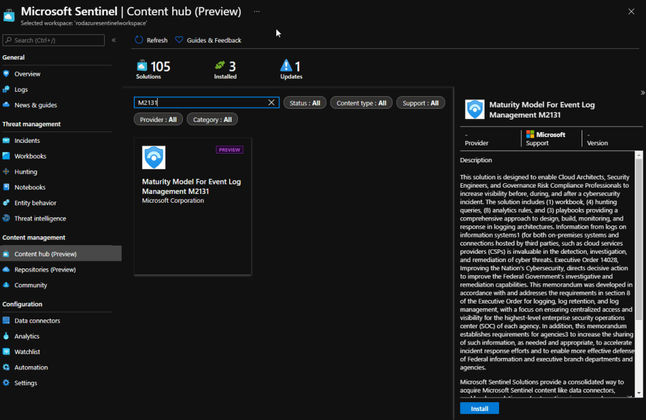Open the Watchlist icon

[x=6, y=352]
